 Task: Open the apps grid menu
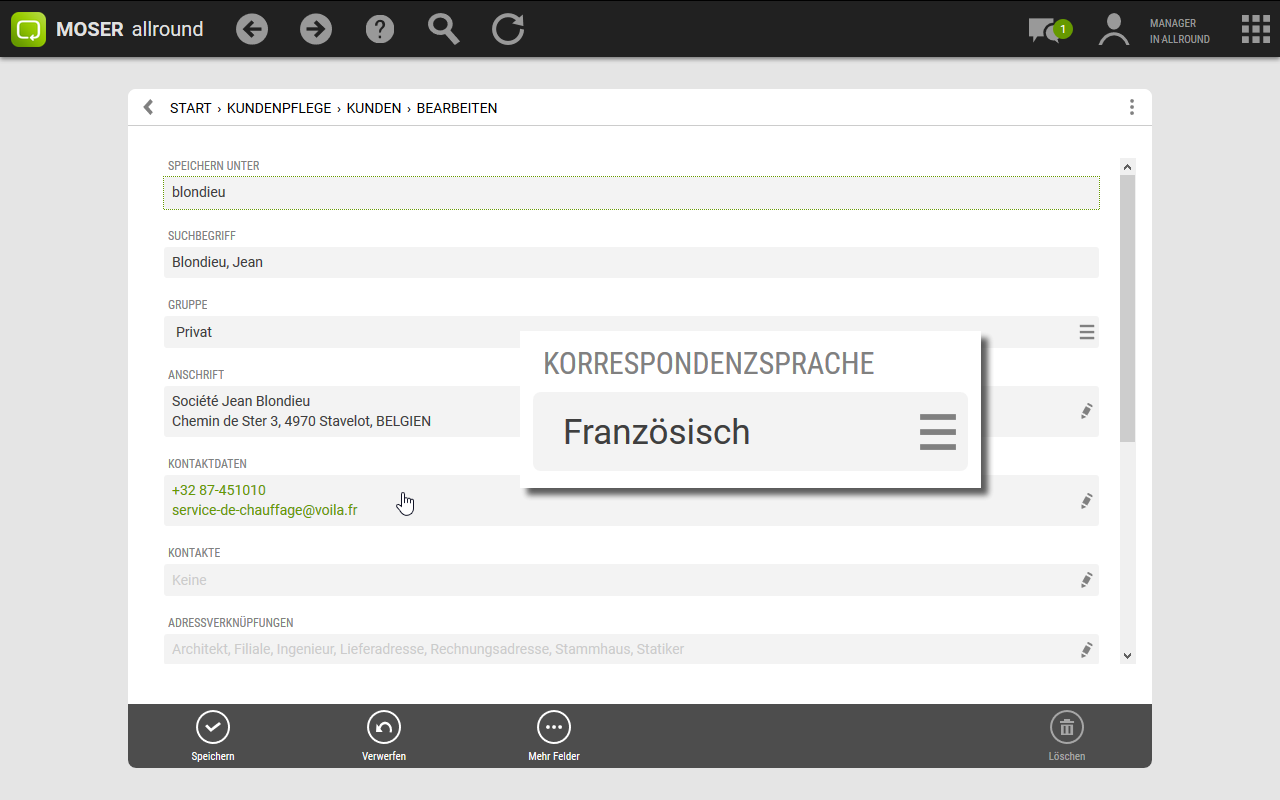pos(1255,29)
